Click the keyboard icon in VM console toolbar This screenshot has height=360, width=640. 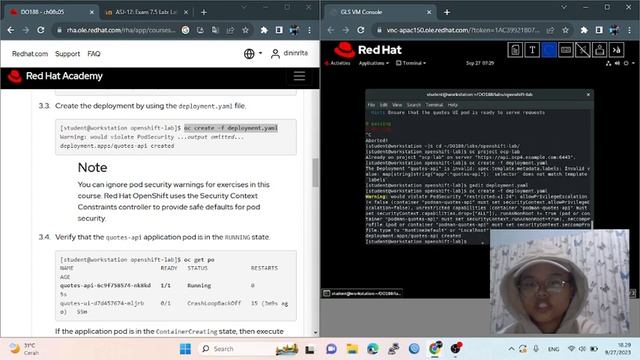tap(566, 50)
